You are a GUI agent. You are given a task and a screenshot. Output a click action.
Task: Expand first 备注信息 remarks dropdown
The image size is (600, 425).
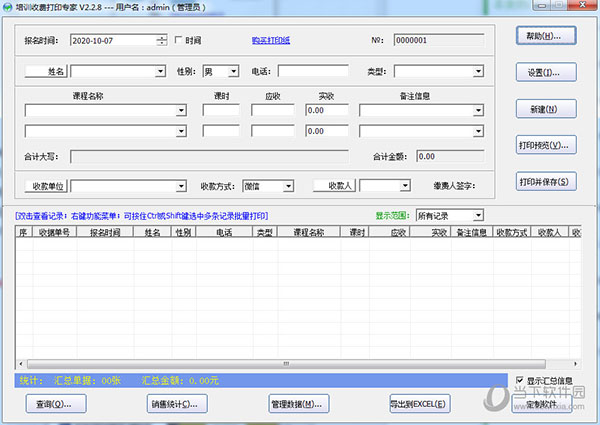tap(478, 111)
